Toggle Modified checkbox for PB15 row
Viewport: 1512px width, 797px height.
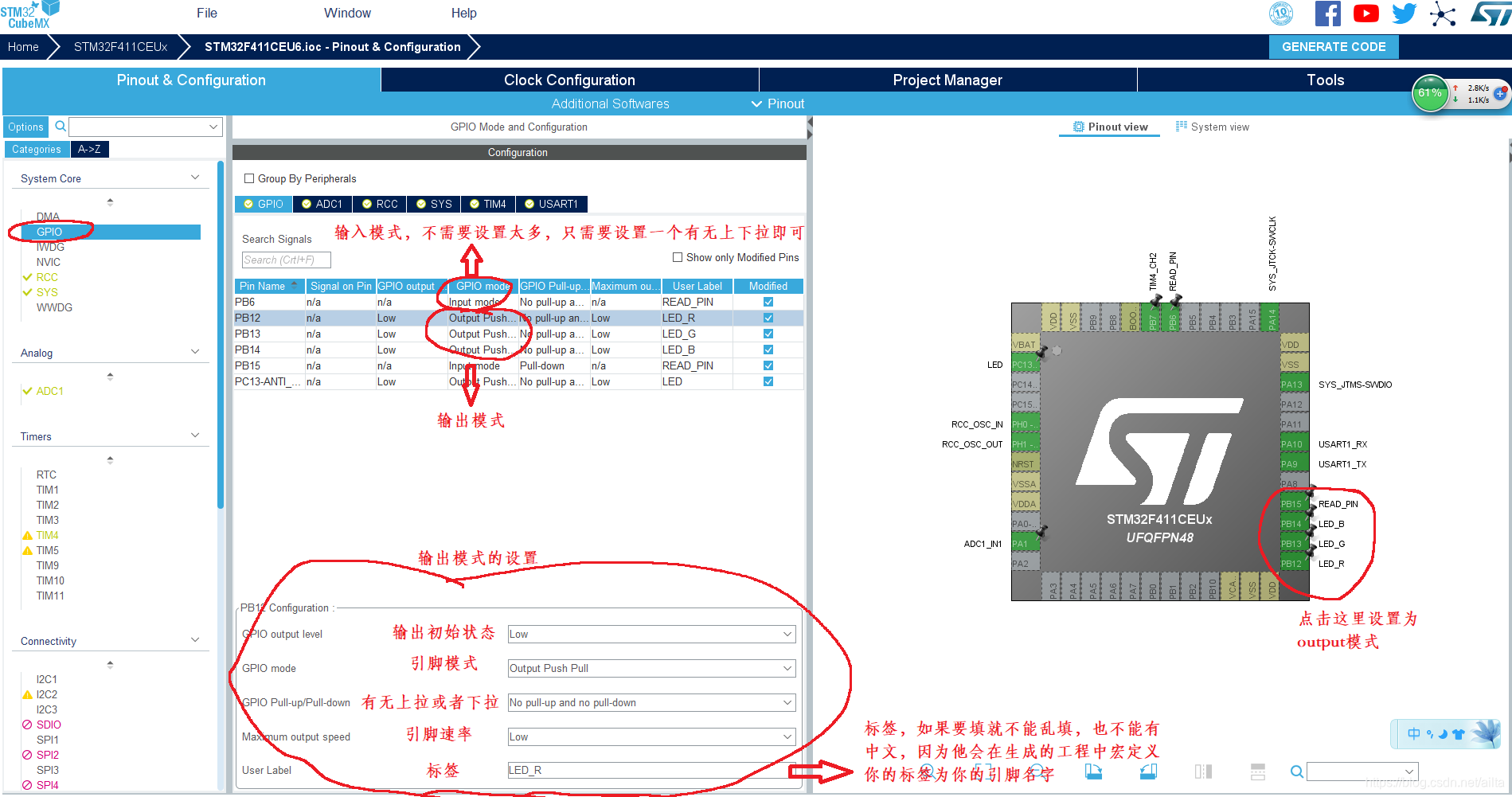(768, 365)
